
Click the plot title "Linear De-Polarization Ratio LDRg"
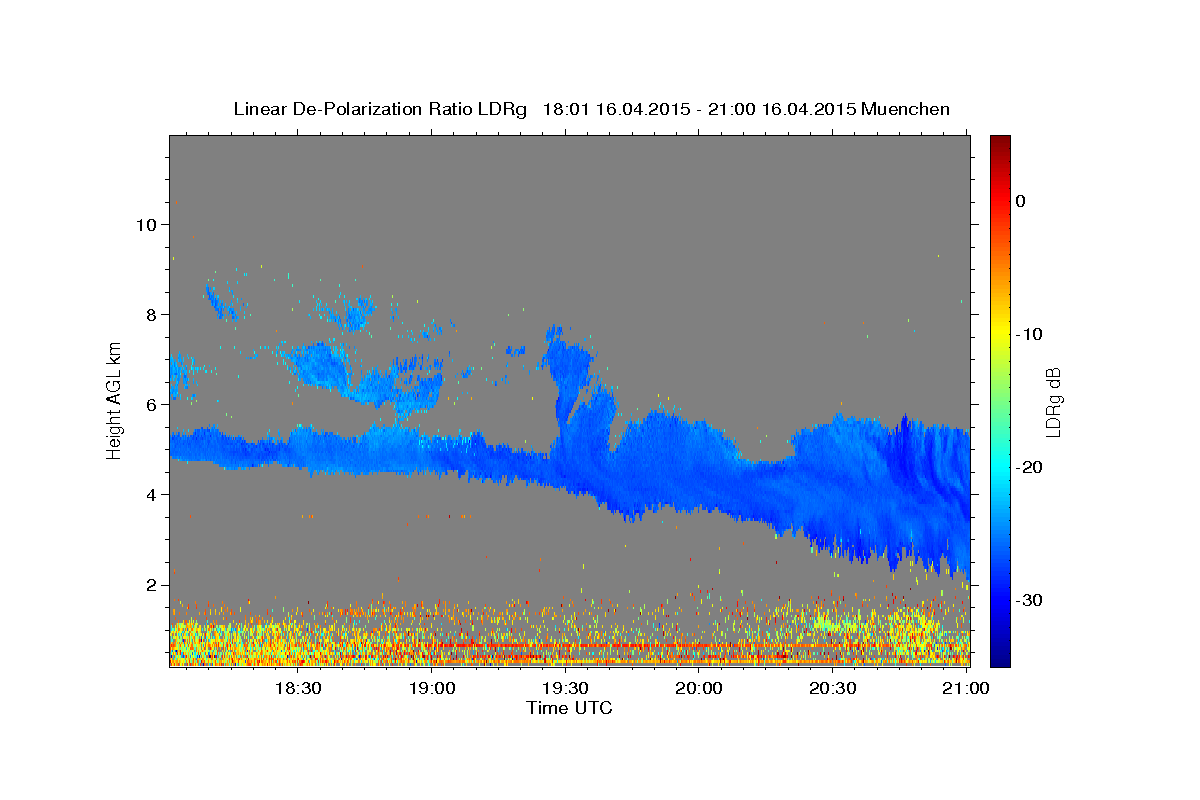(379, 109)
